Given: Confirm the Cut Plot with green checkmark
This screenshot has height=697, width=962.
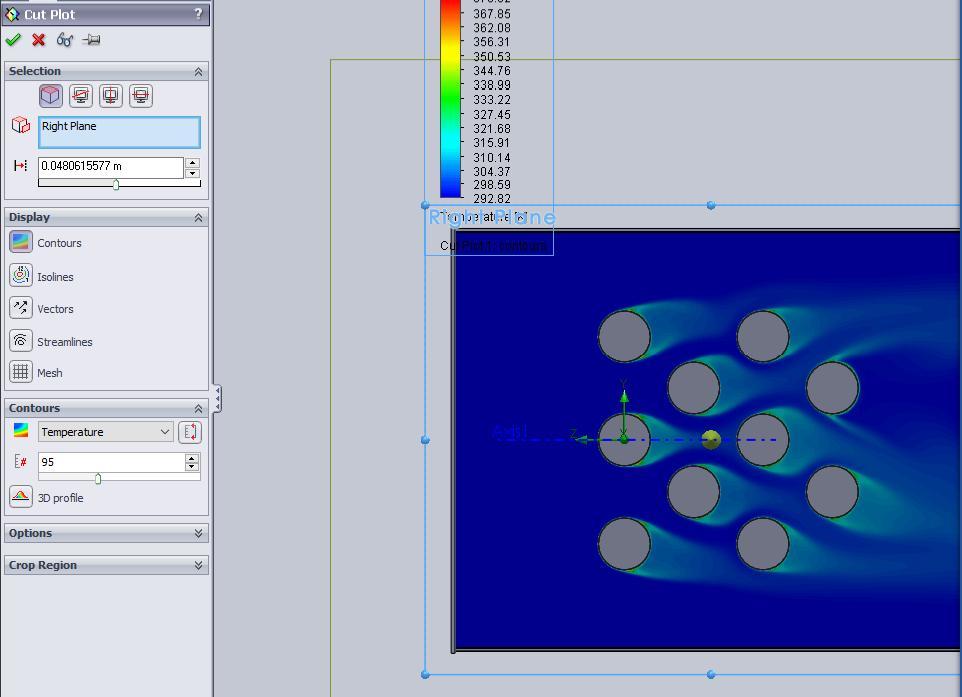Looking at the screenshot, I should pos(13,40).
